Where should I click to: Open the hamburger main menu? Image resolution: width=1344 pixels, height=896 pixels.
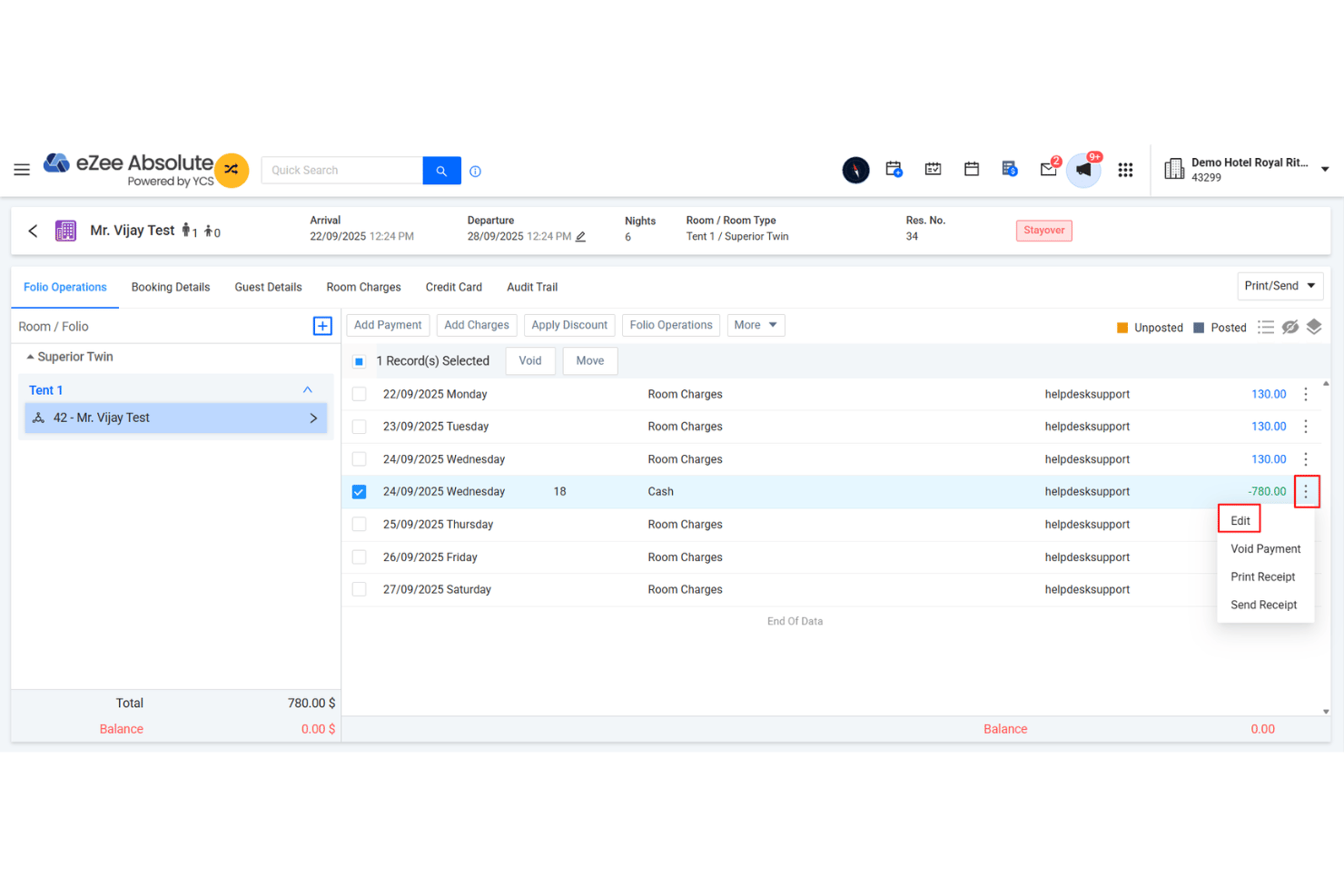click(x=22, y=170)
